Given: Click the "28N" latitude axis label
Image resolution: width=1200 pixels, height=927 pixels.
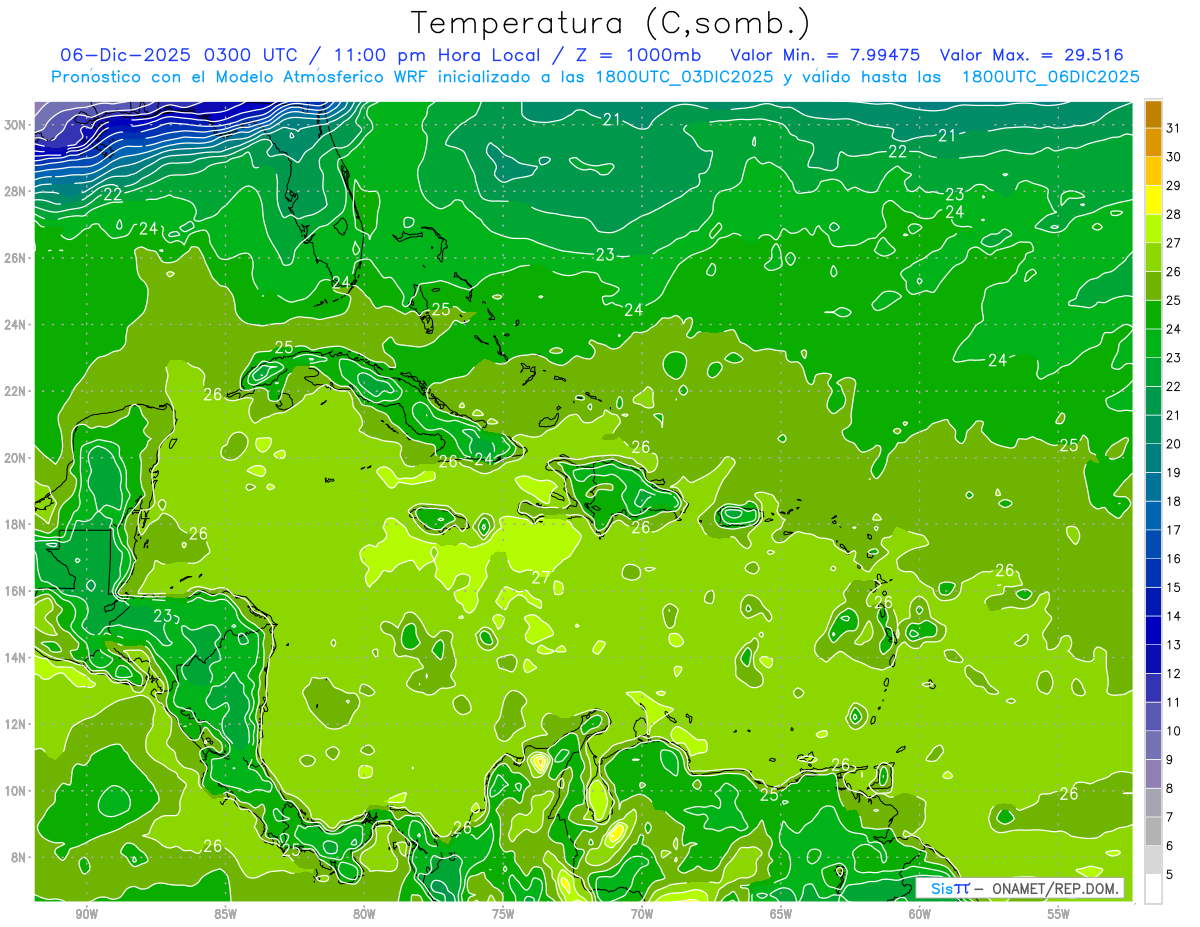Looking at the screenshot, I should 16,191.
